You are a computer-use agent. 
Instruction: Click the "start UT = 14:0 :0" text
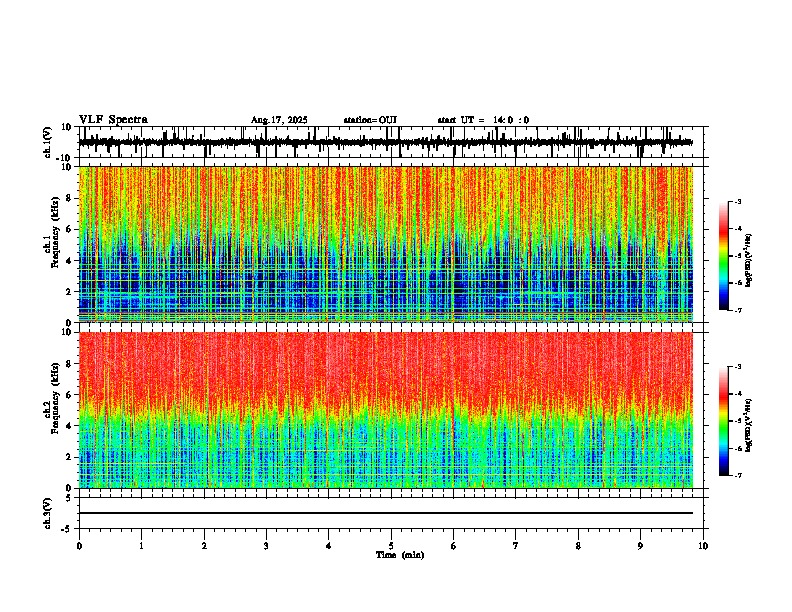point(483,120)
